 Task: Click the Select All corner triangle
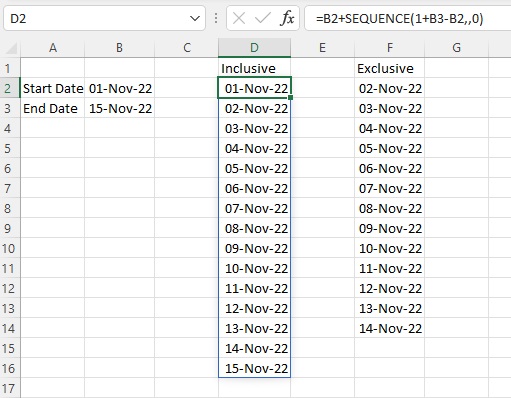click(x=12, y=48)
